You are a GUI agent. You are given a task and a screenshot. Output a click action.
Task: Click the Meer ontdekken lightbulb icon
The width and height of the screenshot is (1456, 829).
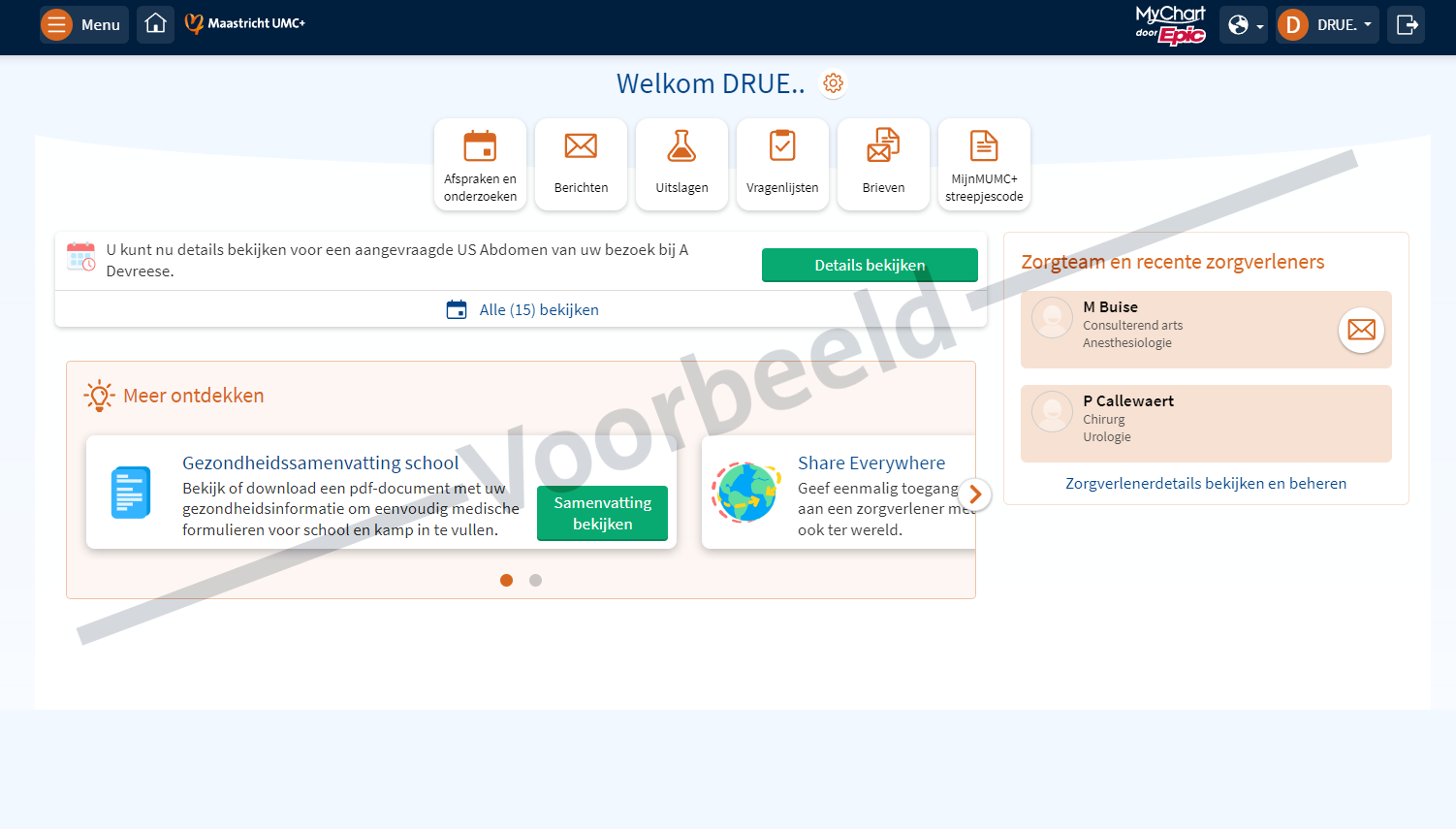[x=99, y=396]
